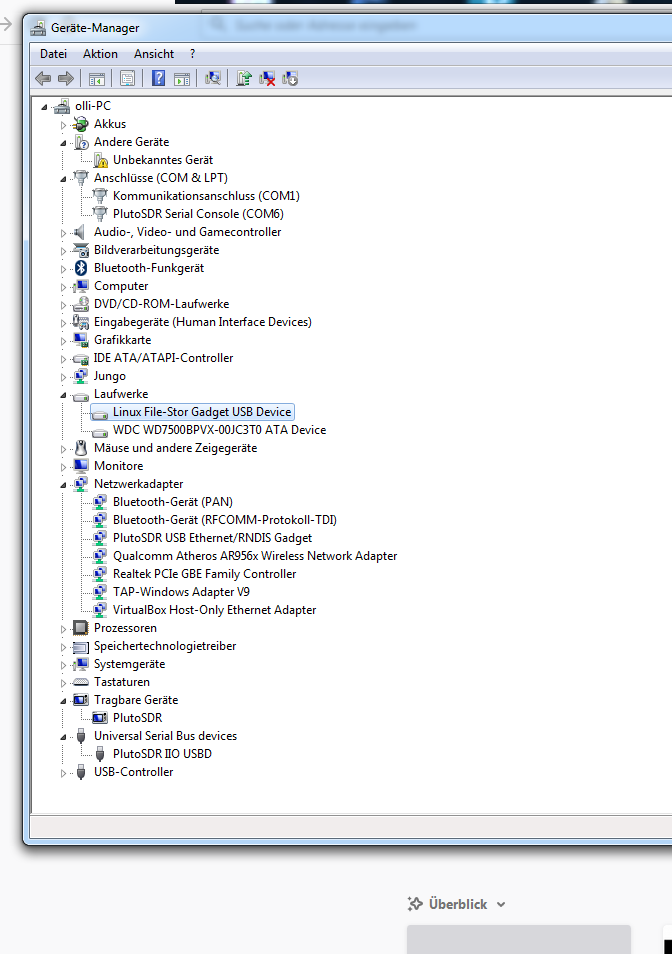
Task: Click the Prozessoren chip icon
Action: 80,628
